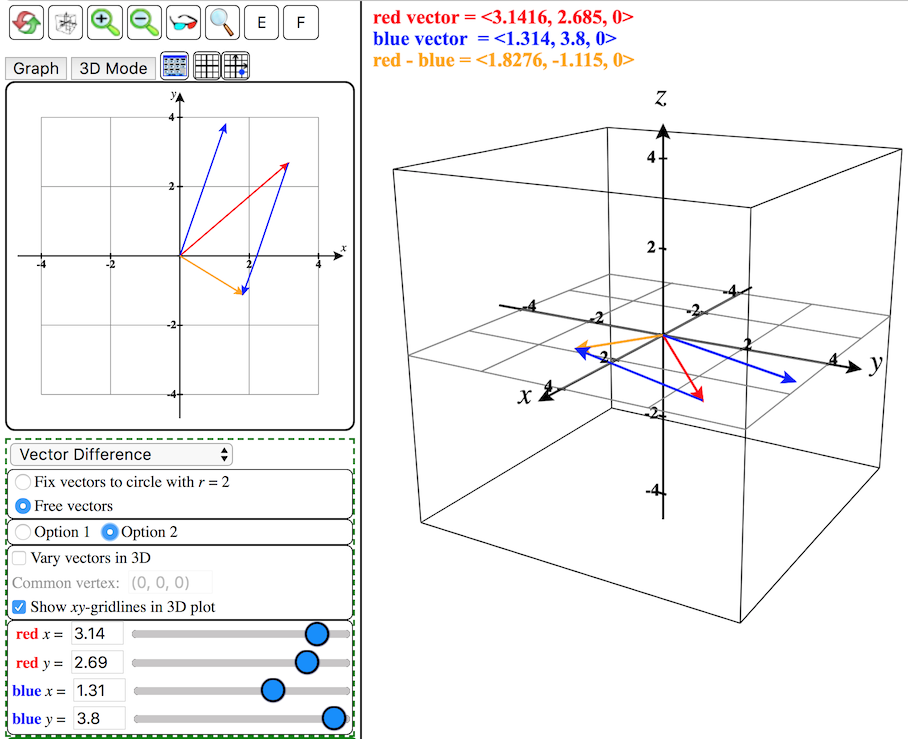Click the blue y value input field

pyautogui.click(x=98, y=718)
